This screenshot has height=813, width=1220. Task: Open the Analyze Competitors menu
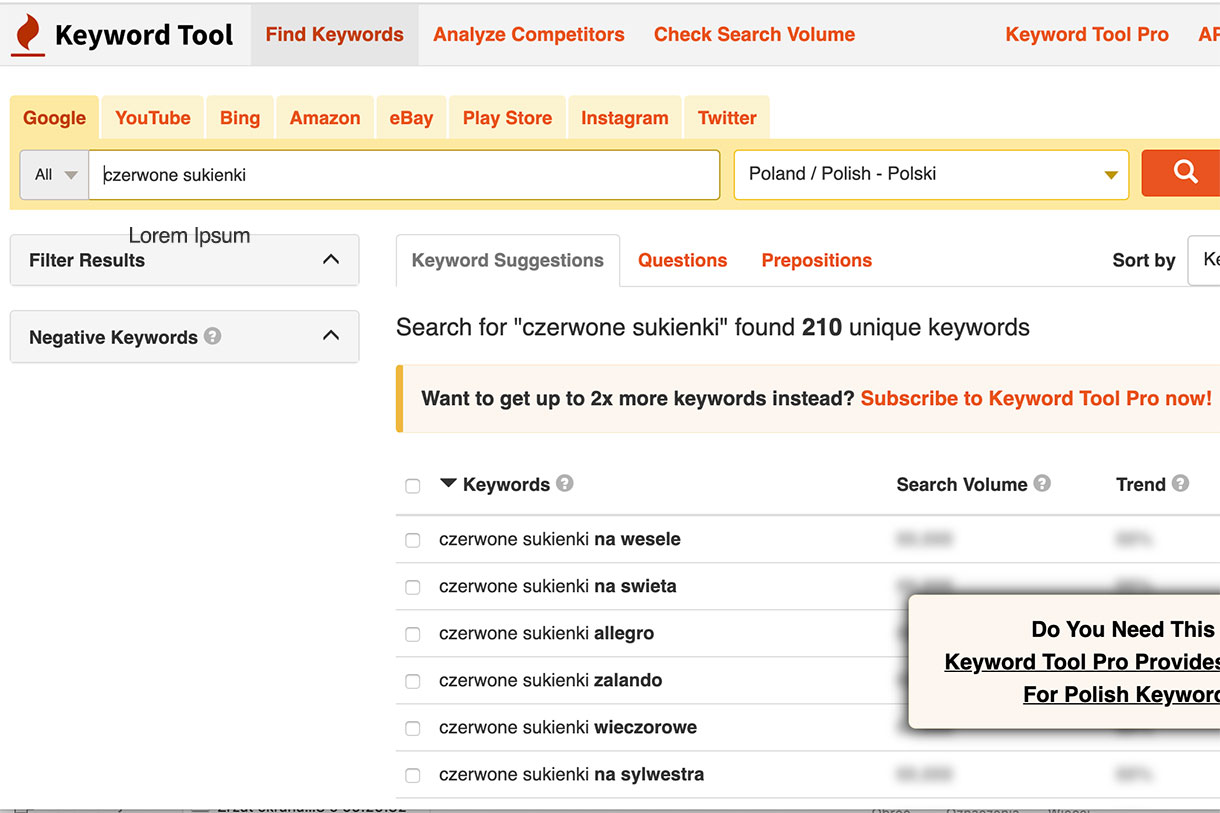pos(528,34)
